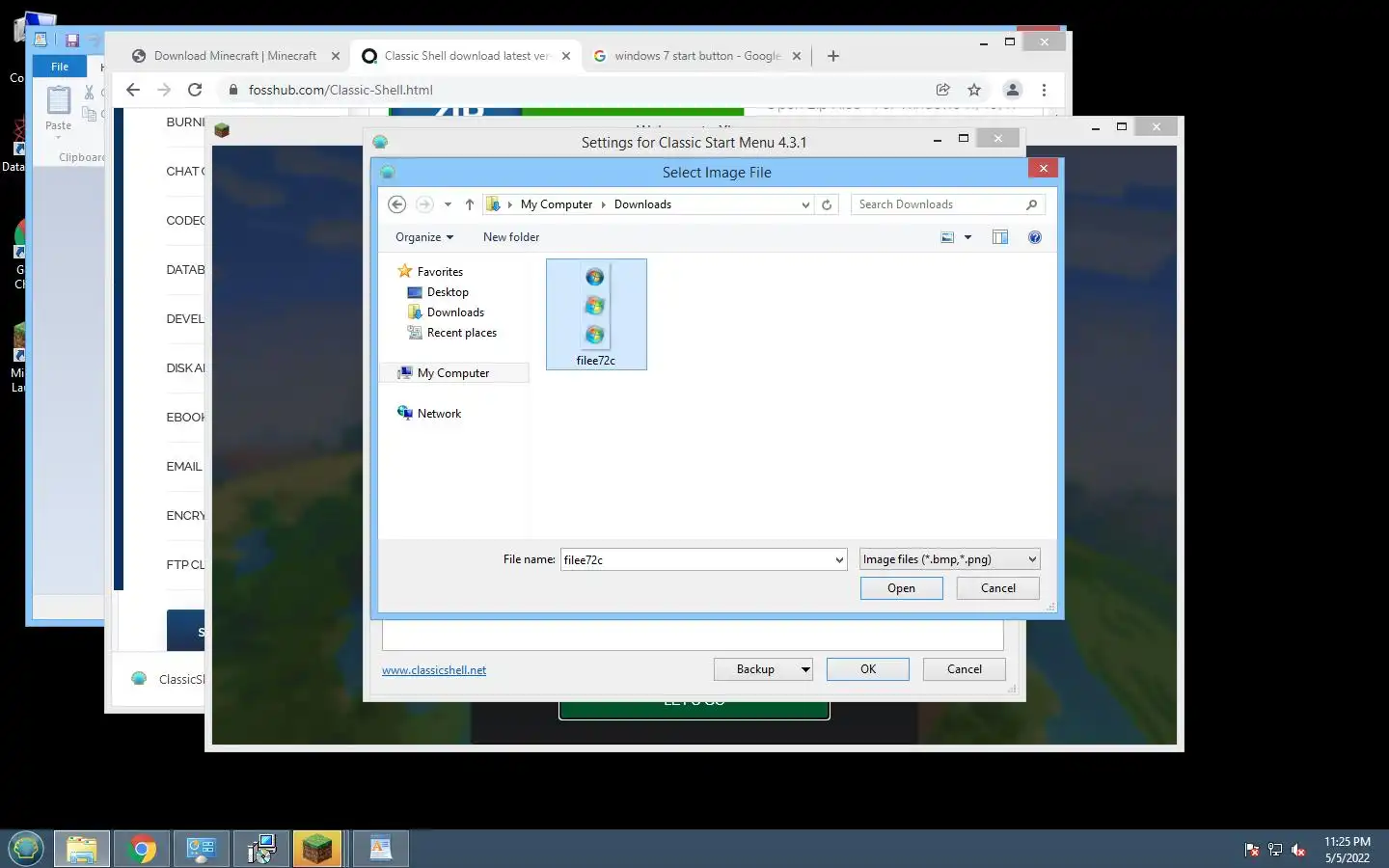The image size is (1389, 868).
Task: Click Downloads in the address breadcrumb
Action: click(x=642, y=204)
